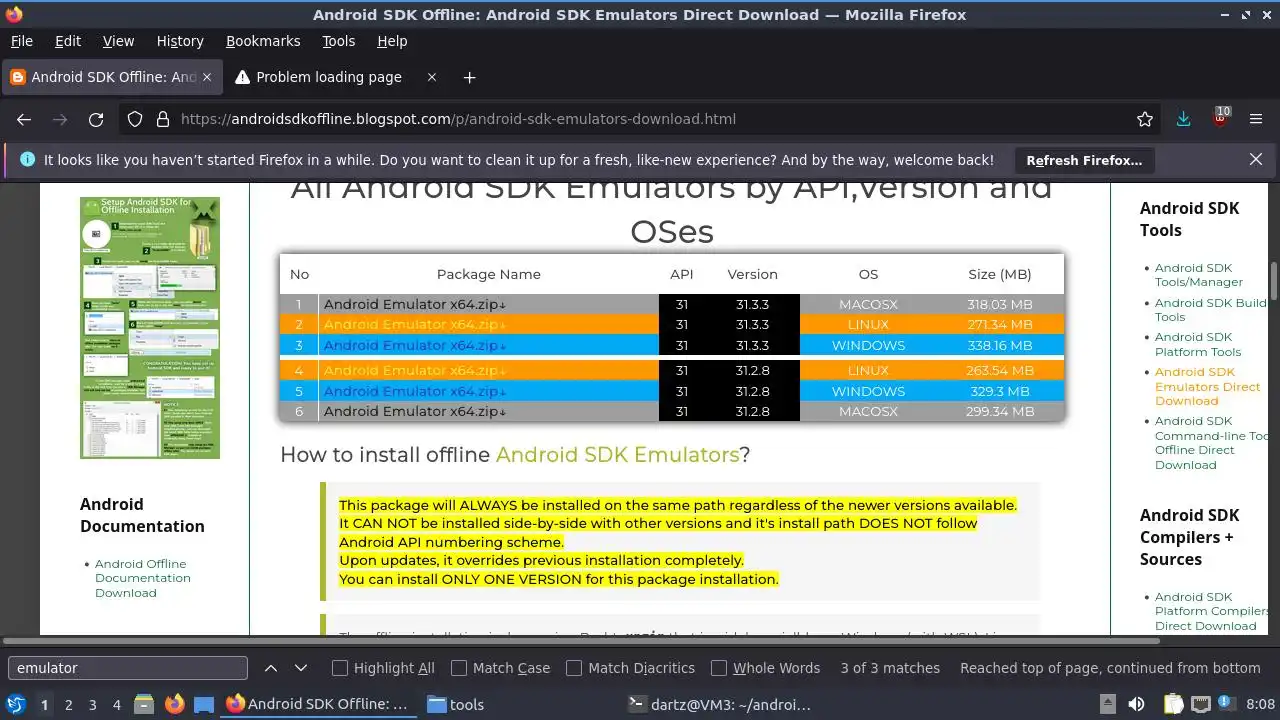The image size is (1280, 720).
Task: Open the system start menu icon
Action: (16, 704)
